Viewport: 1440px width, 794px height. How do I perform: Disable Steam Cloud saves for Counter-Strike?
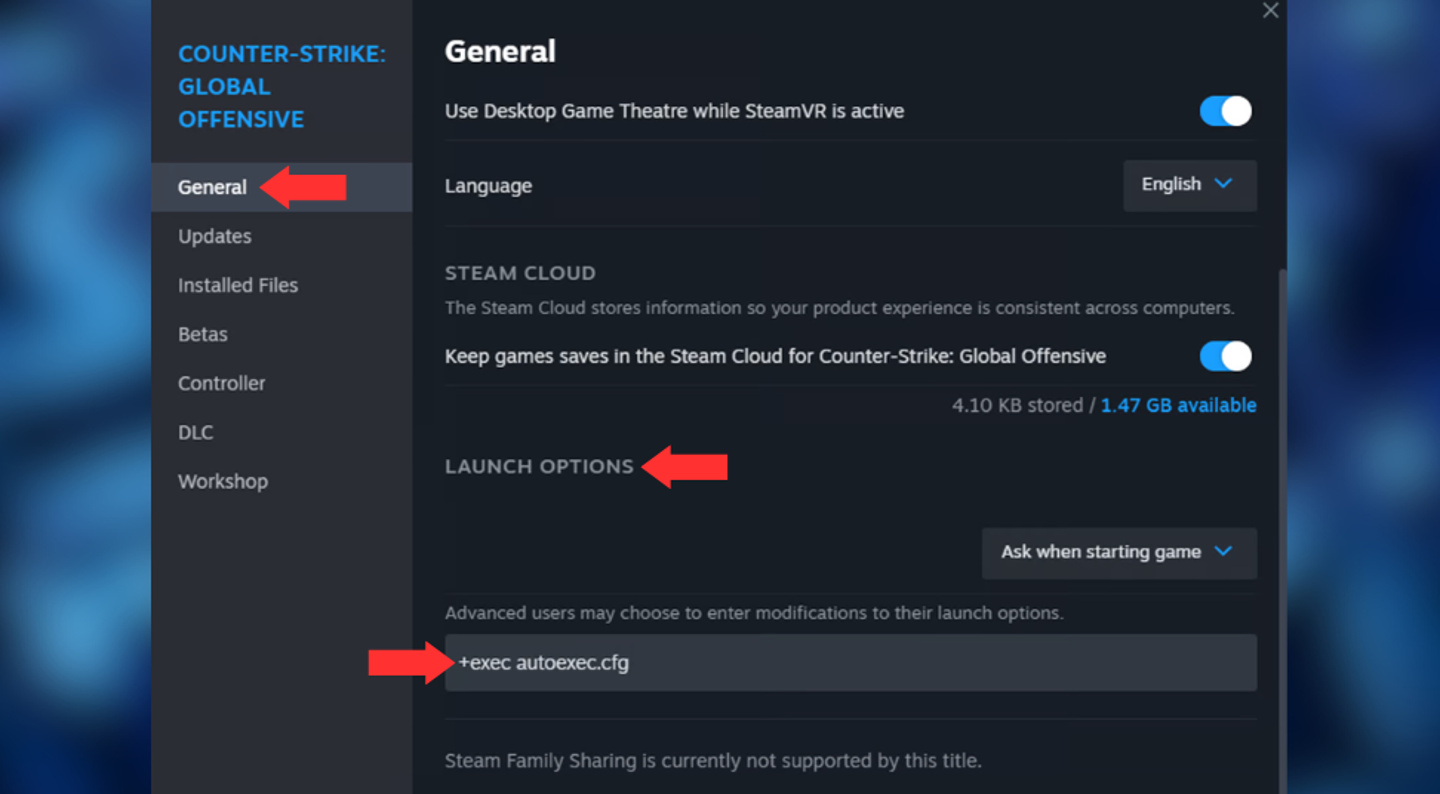click(1224, 356)
